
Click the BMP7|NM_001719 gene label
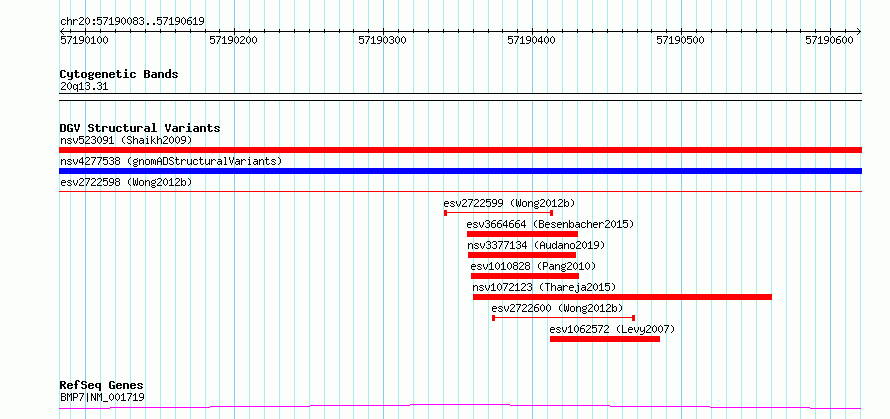[x=102, y=397]
